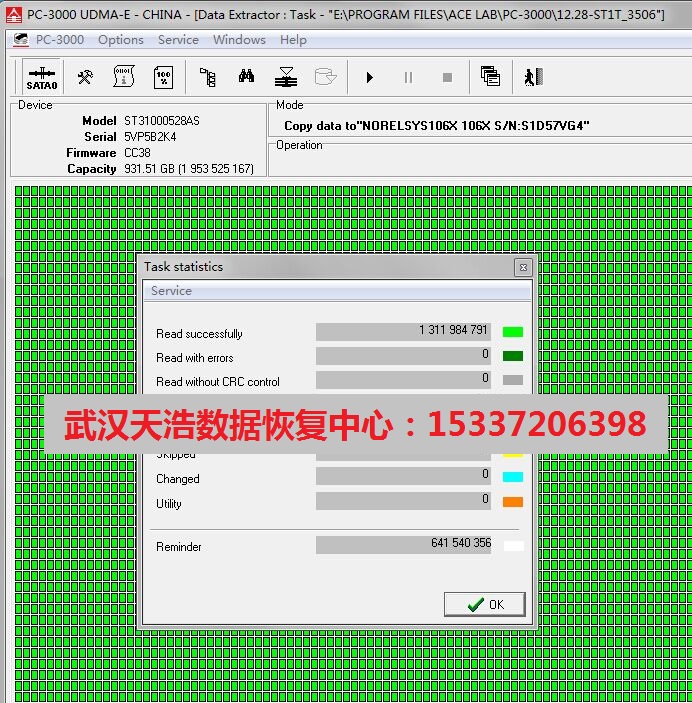
Task: Click OK in Task statistics dialog
Action: point(487,604)
